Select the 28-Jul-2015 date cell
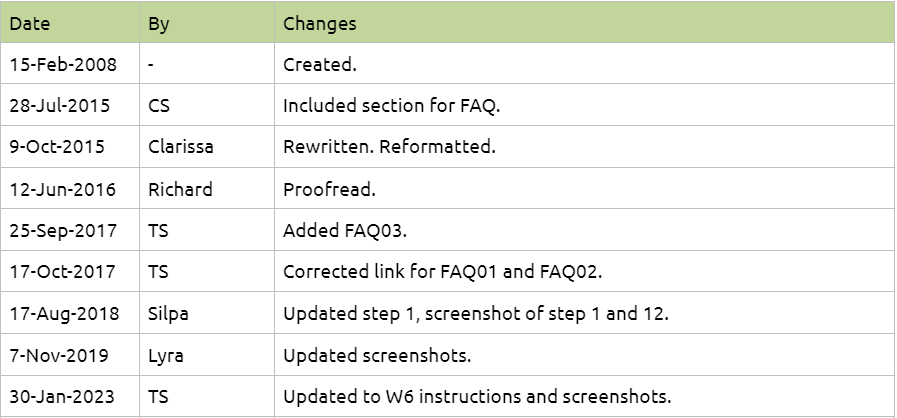Viewport: 897px width, 418px height. [60, 106]
